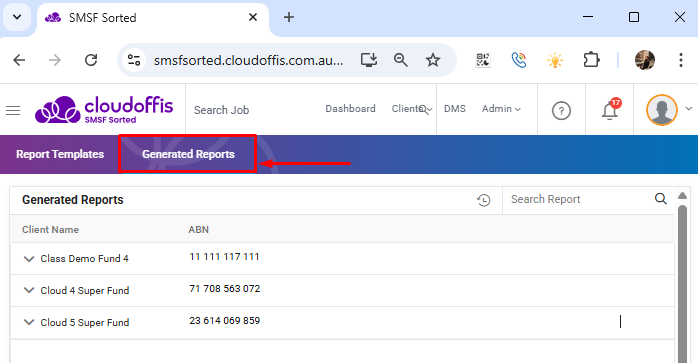Select the Cloud 4 Super Fund name
698x363 pixels.
coord(85,290)
